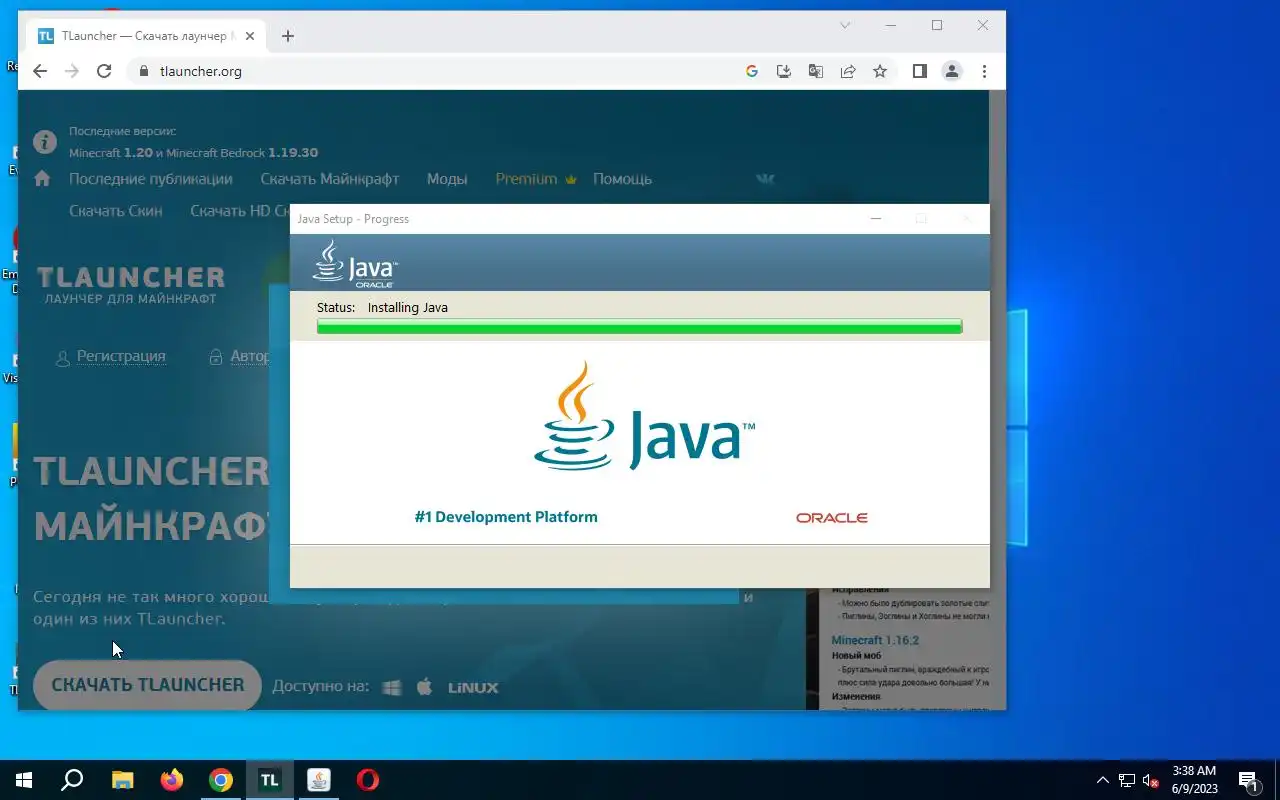The height and width of the screenshot is (800, 1280).
Task: Close the TLauncher tab
Action: click(250, 36)
